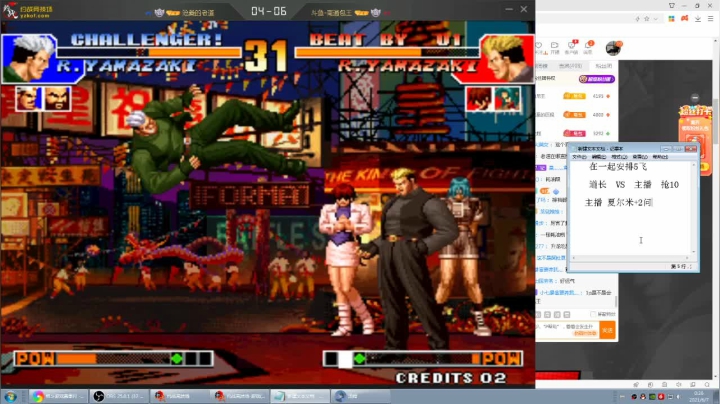Image resolution: width=720 pixels, height=404 pixels.
Task: Expand the dropdown chevron next to bookmark star
Action: [x=655, y=19]
